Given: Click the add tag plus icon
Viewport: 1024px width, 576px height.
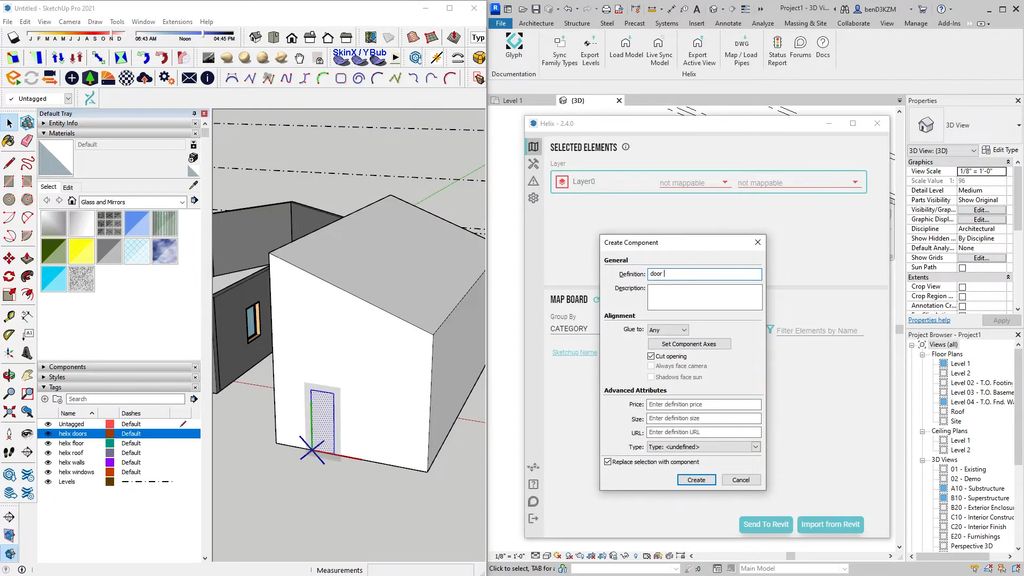Looking at the screenshot, I should [x=47, y=399].
